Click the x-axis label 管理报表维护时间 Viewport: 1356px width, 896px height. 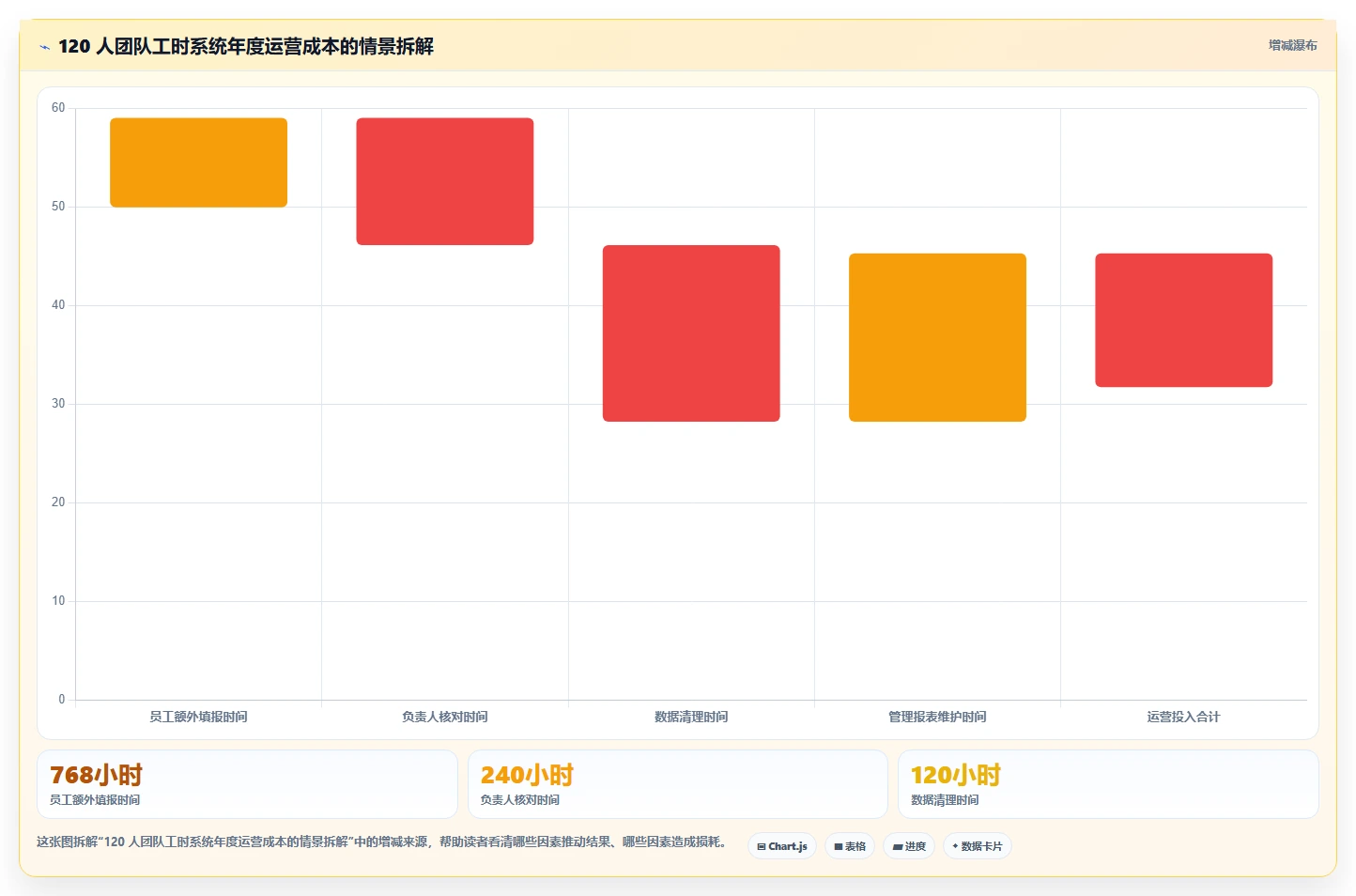(x=937, y=717)
